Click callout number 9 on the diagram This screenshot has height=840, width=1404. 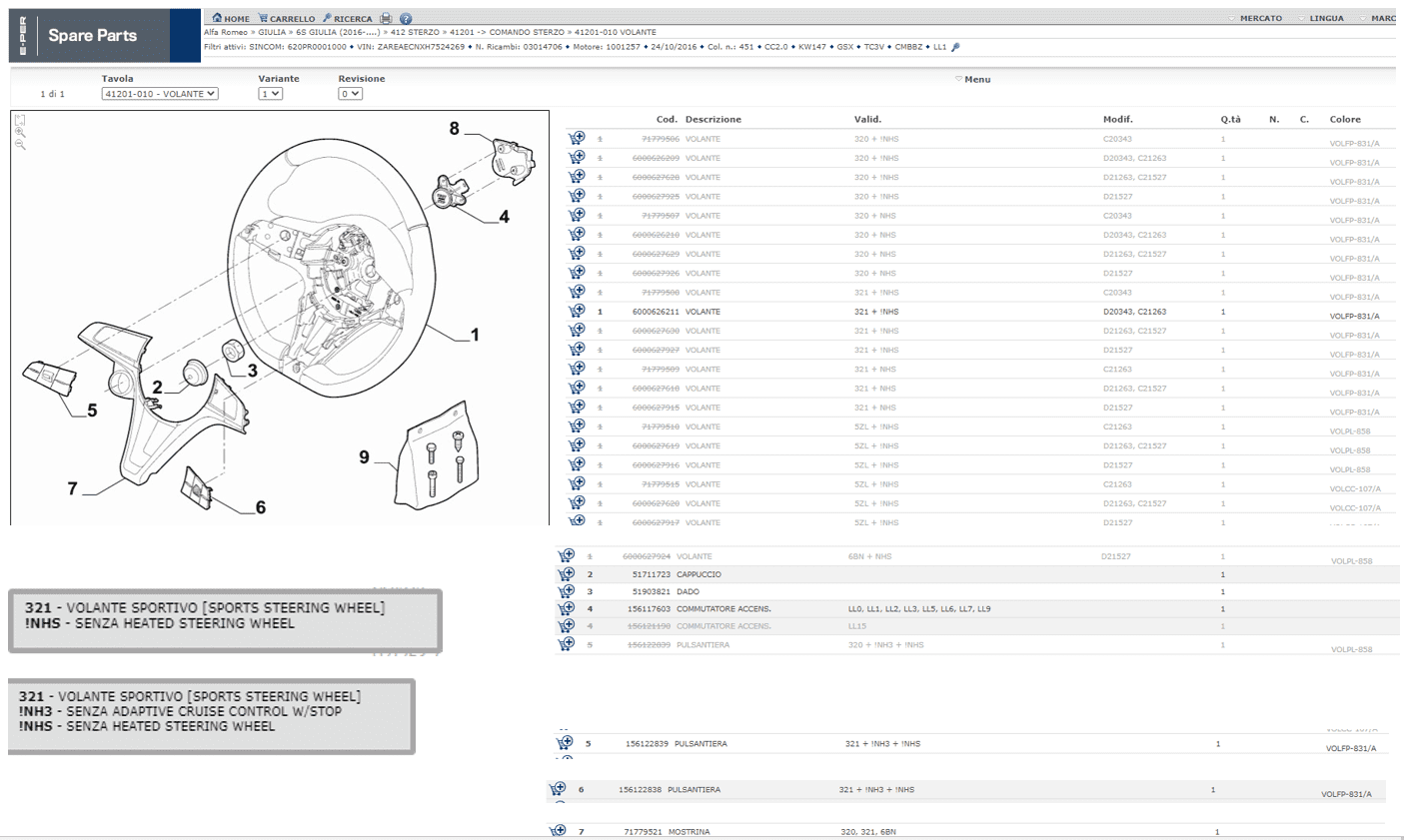(364, 456)
